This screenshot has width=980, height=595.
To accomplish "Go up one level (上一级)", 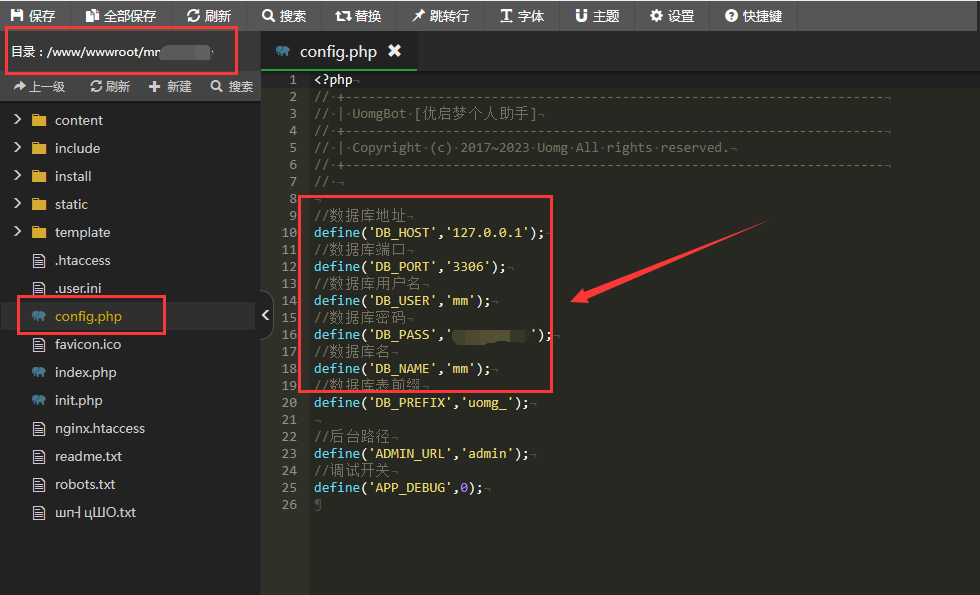I will (x=39, y=87).
